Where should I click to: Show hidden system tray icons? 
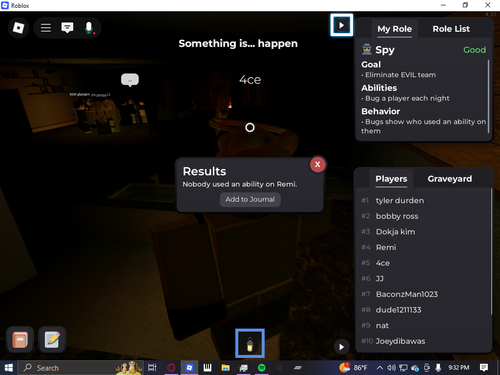click(x=380, y=368)
